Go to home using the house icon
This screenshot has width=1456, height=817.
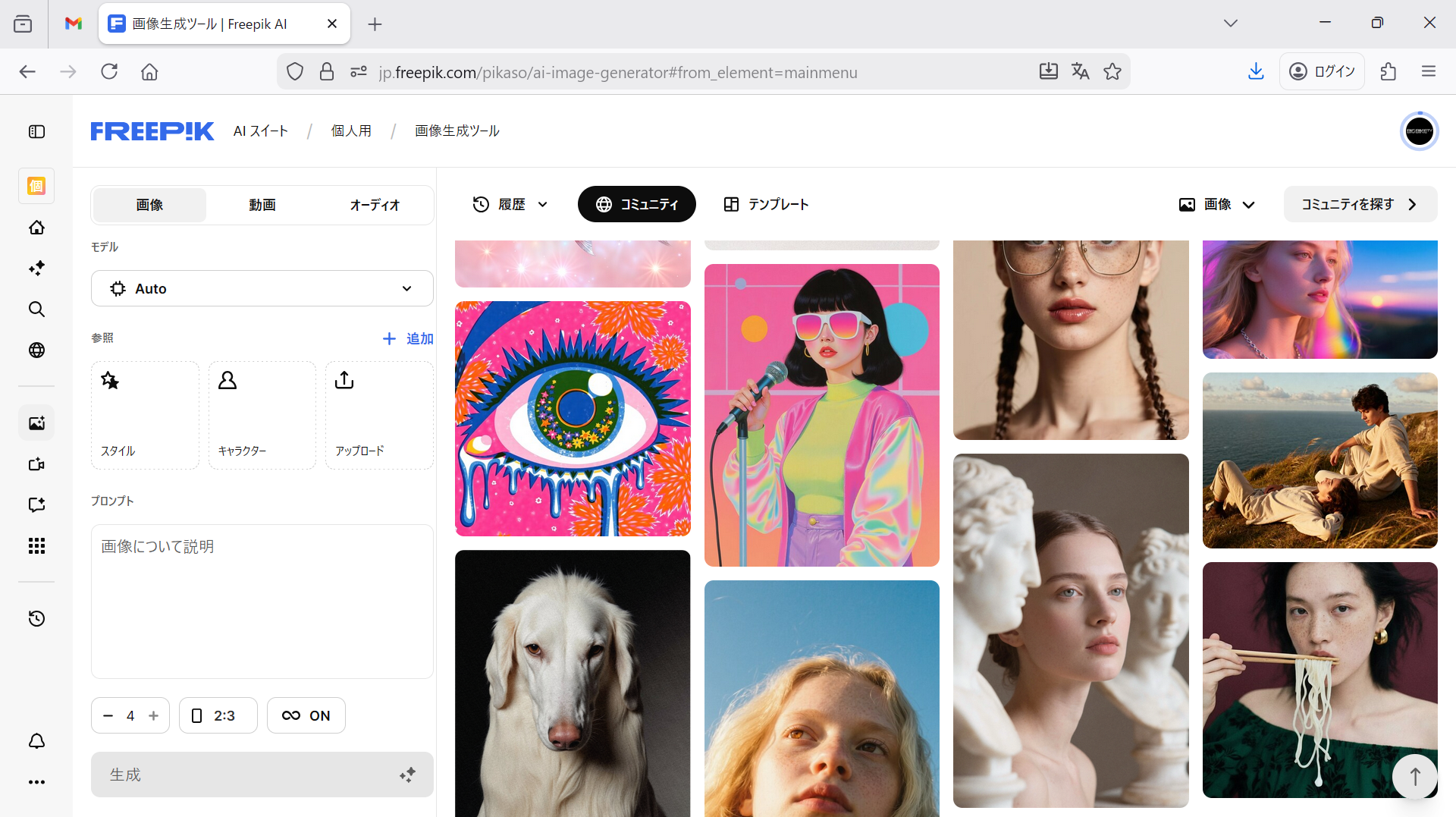pyautogui.click(x=36, y=228)
